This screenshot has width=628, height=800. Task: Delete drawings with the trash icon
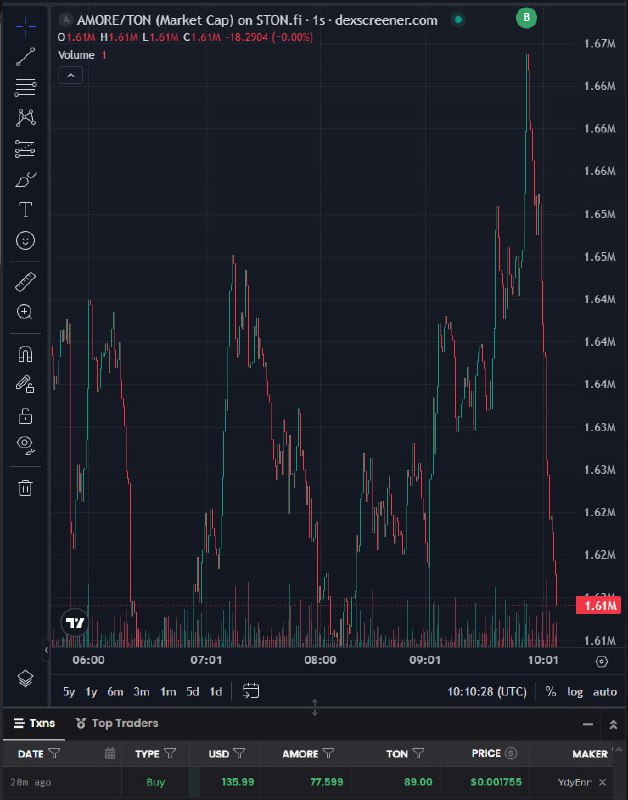click(26, 488)
